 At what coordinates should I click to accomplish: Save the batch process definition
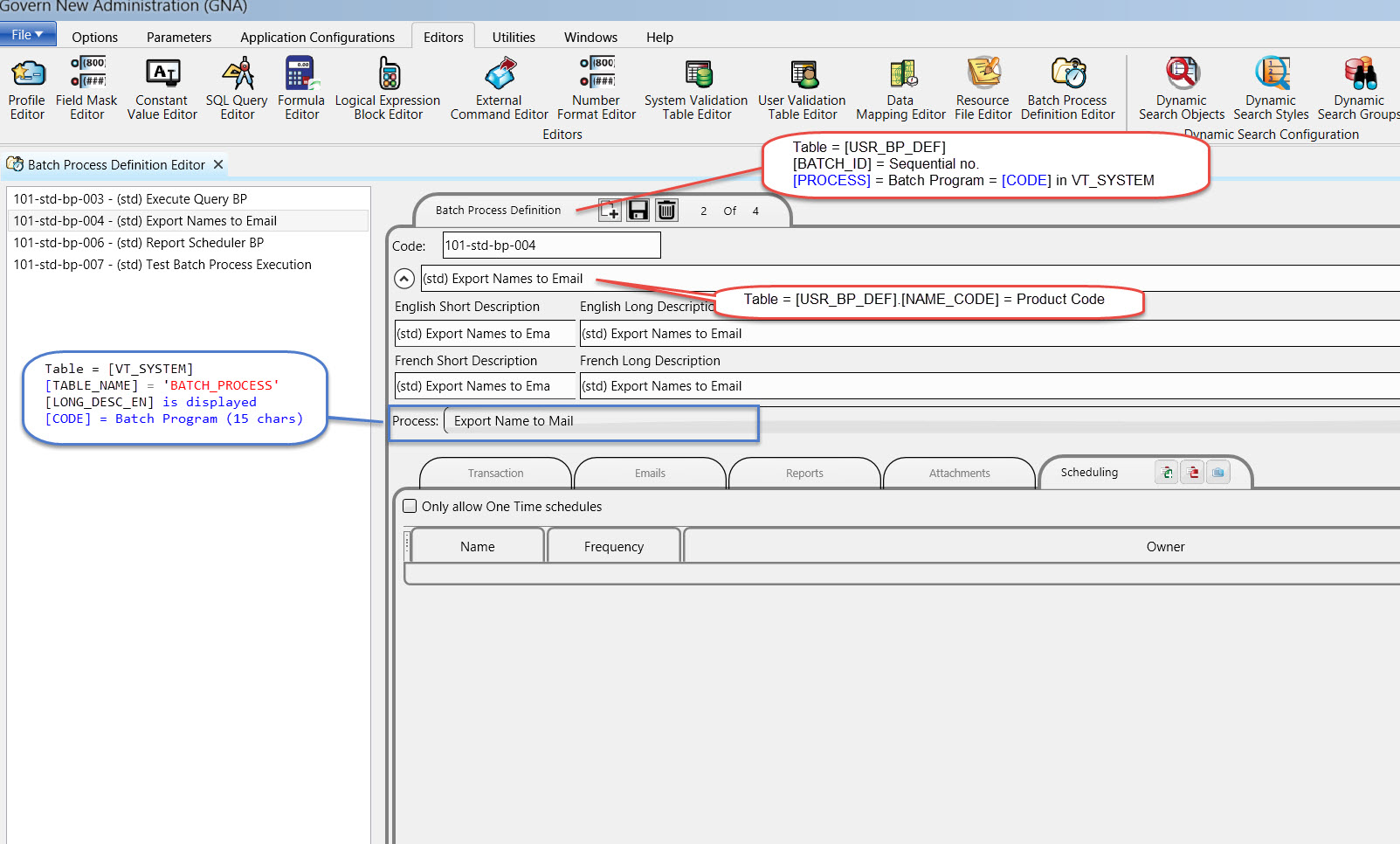(638, 211)
